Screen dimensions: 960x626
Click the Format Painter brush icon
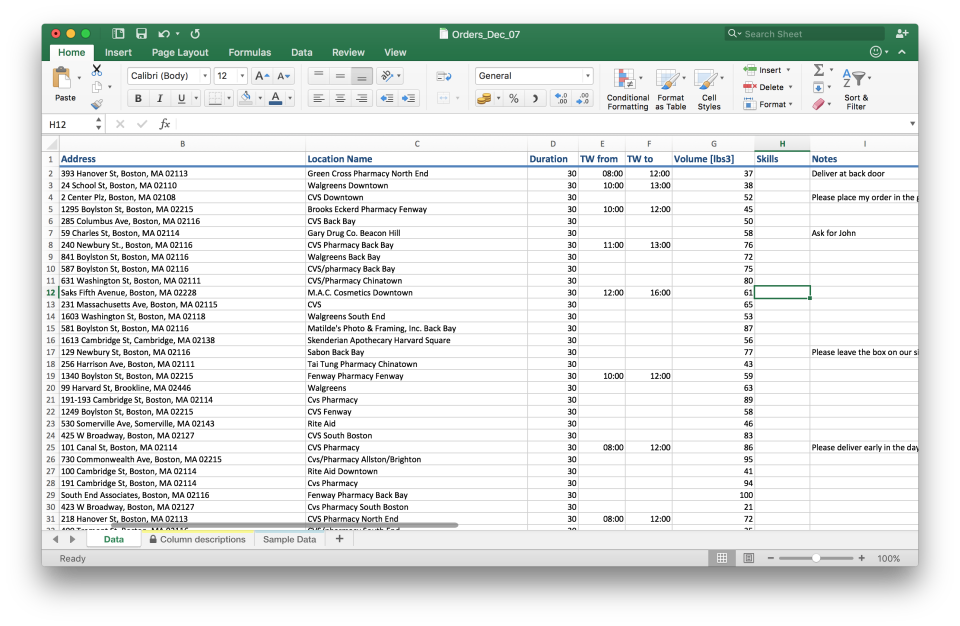97,104
